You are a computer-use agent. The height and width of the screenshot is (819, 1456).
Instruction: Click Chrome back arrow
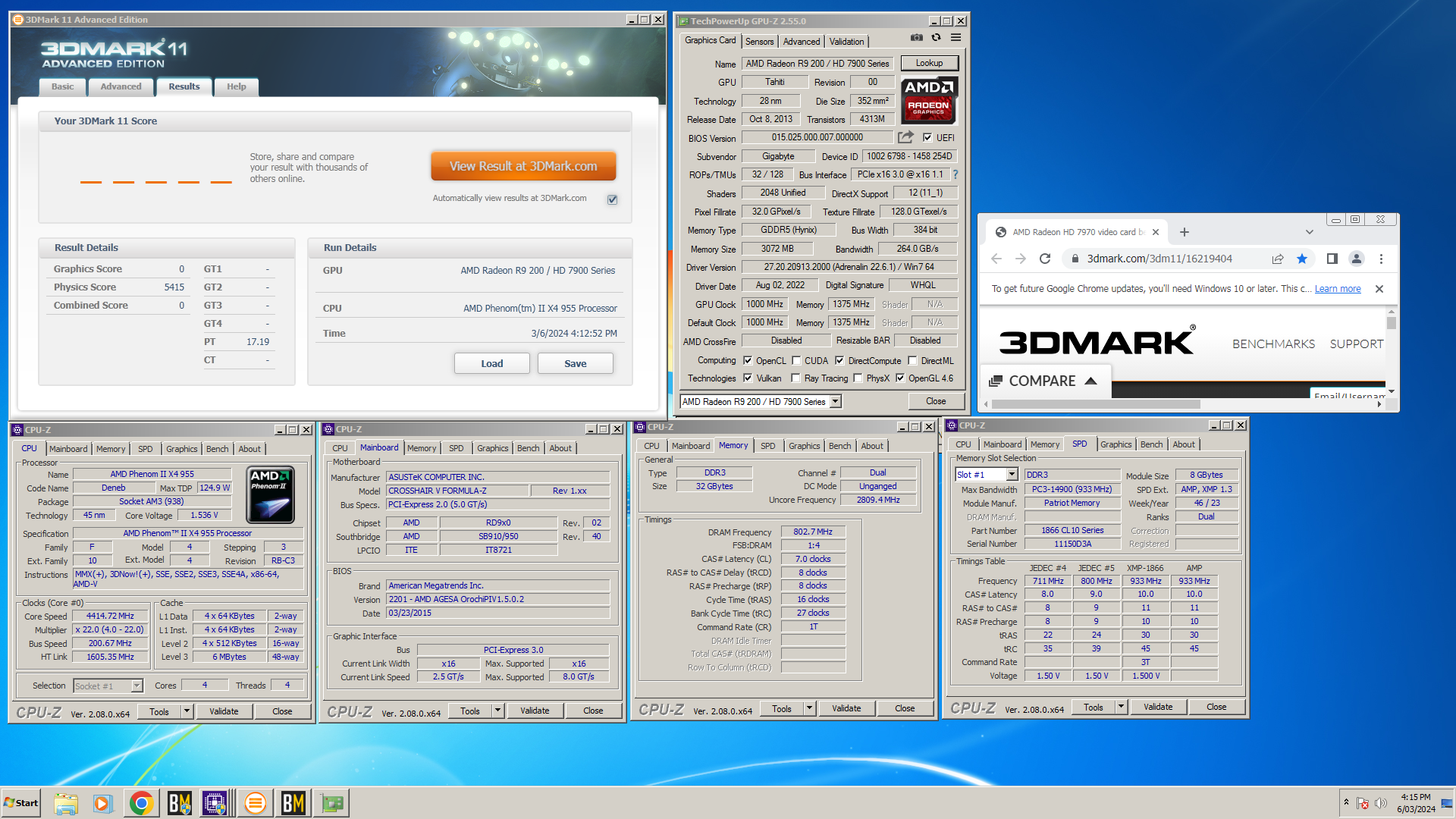click(996, 259)
